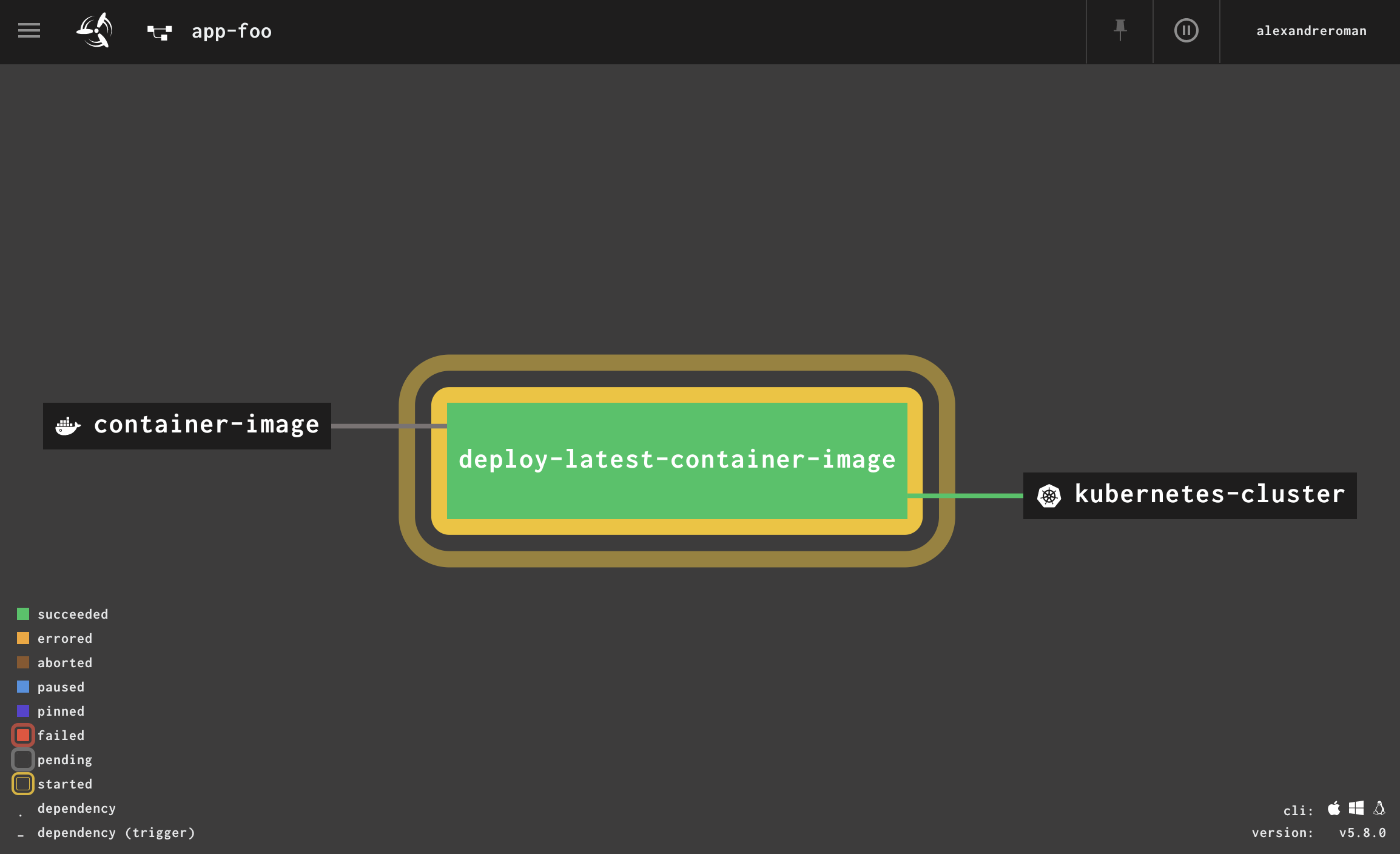Open the alexandreroman user menu
The image size is (1400, 854).
pyautogui.click(x=1311, y=31)
